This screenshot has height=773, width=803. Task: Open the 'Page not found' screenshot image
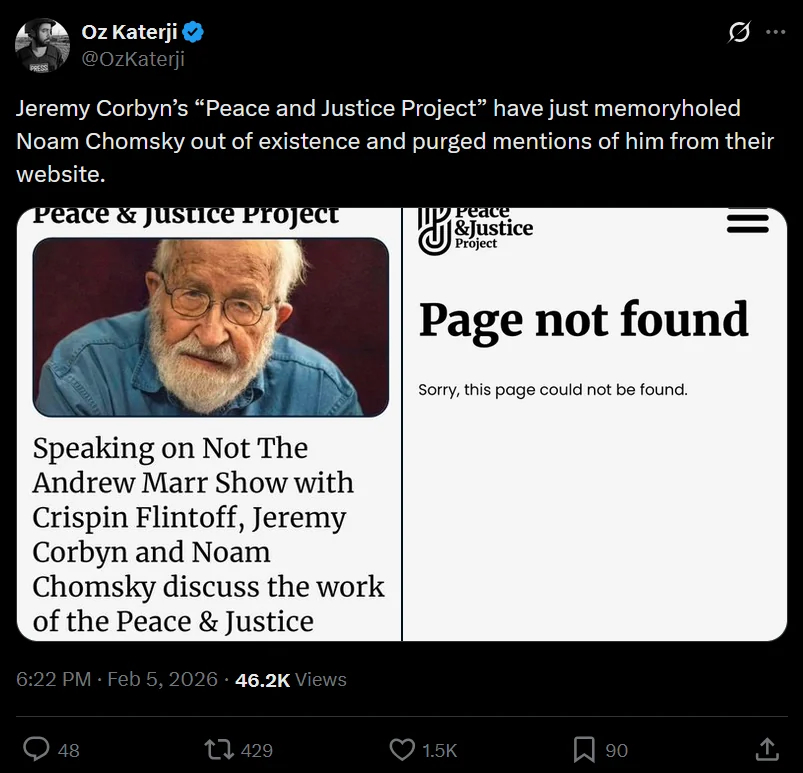pyautogui.click(x=595, y=424)
